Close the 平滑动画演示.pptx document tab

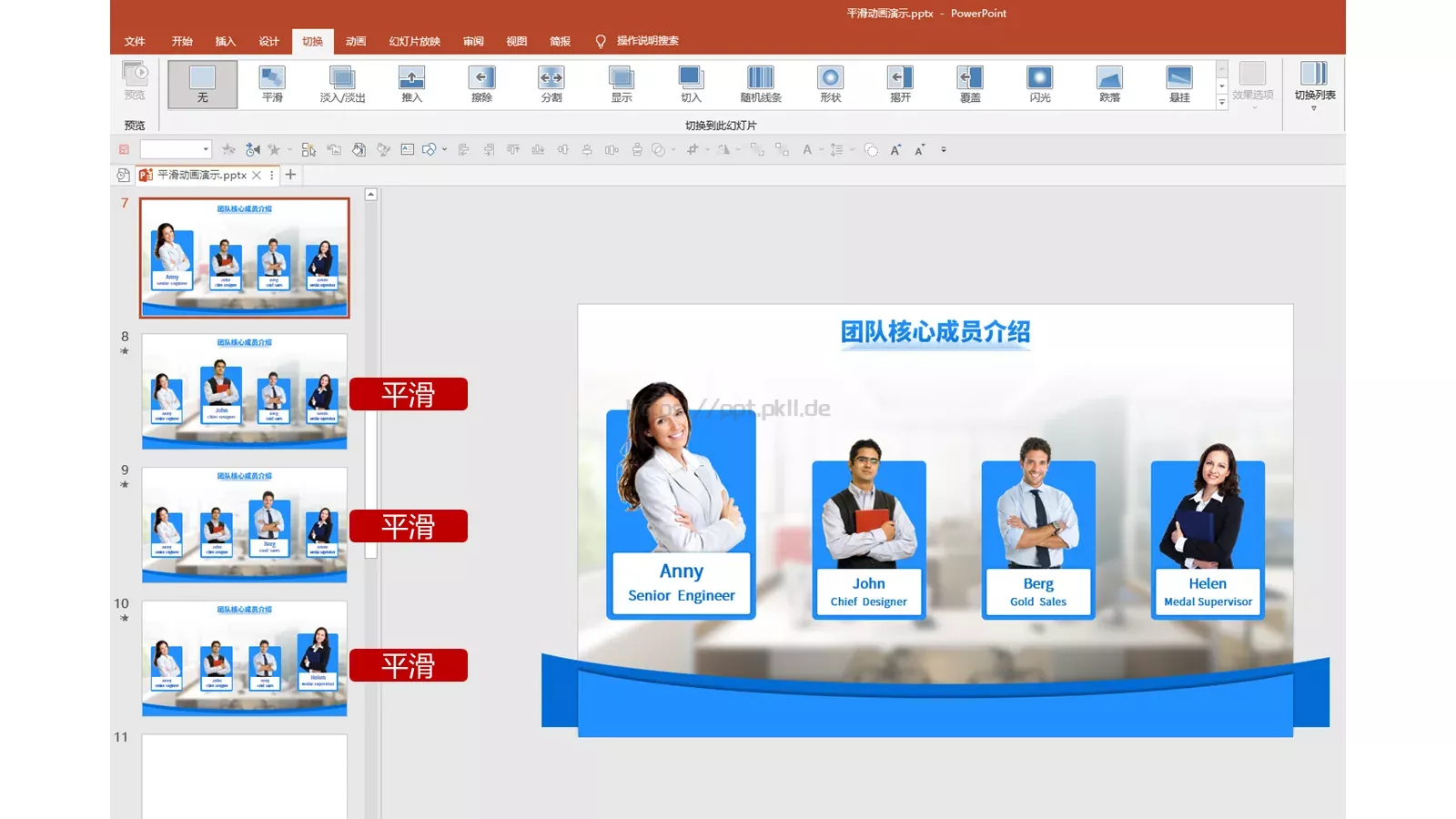click(x=257, y=175)
